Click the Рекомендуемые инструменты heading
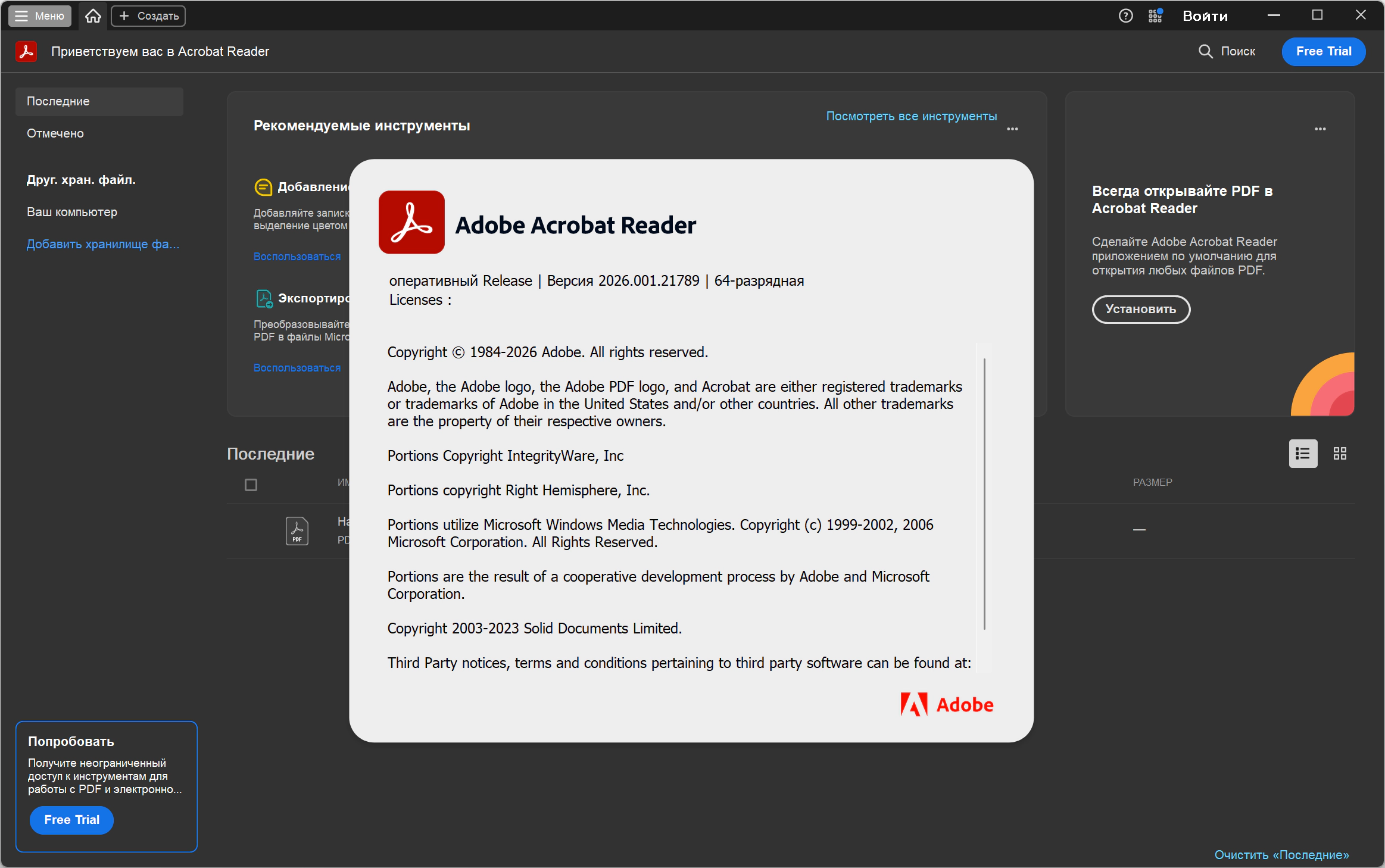Viewport: 1385px width, 868px height. coord(362,126)
